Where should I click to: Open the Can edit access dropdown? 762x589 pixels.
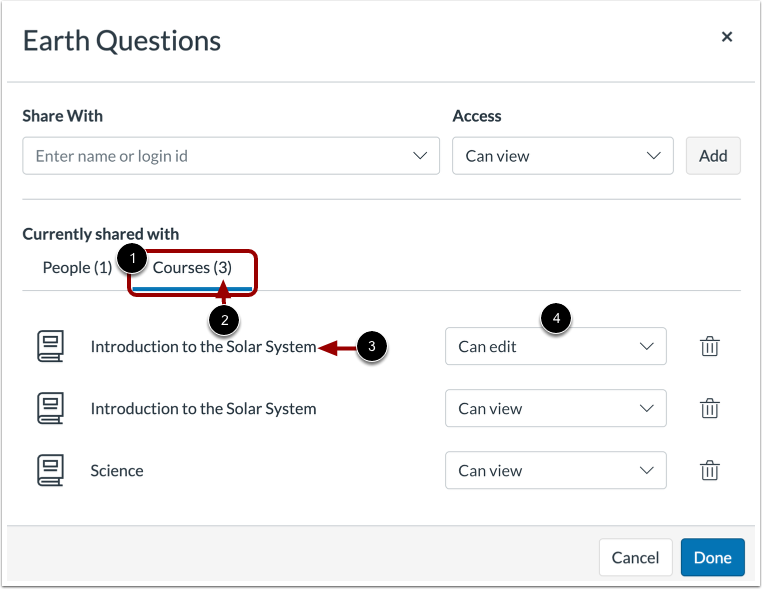coord(555,347)
